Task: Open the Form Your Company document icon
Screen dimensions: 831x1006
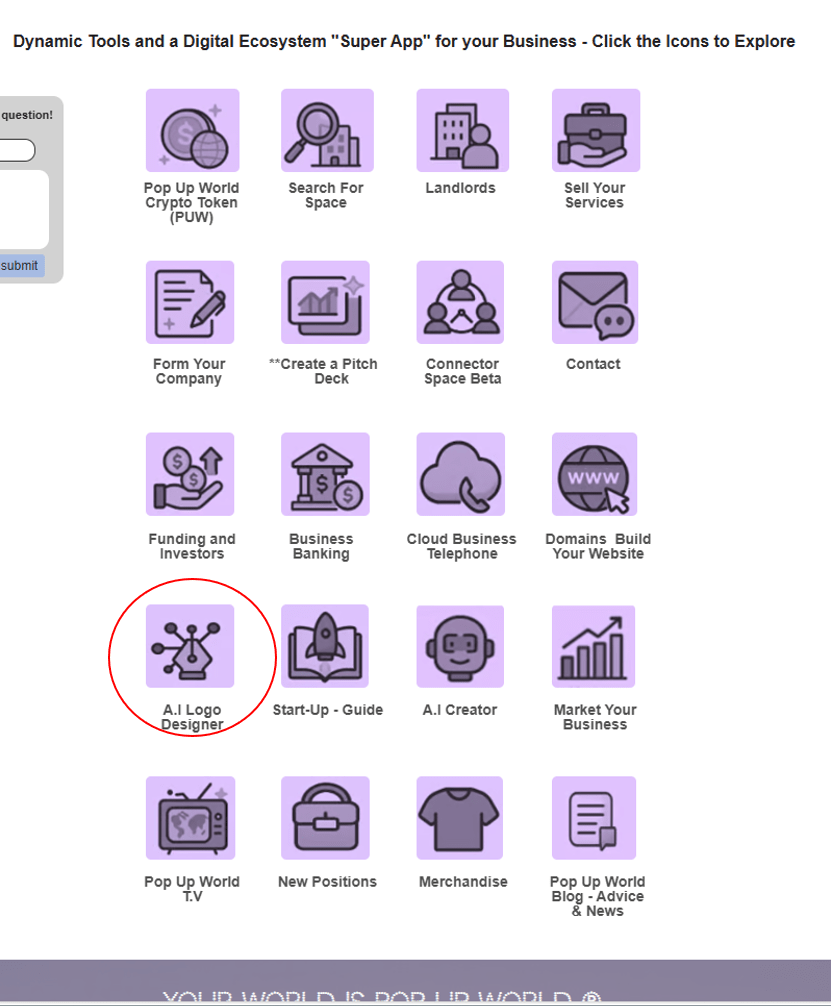Action: click(190, 303)
